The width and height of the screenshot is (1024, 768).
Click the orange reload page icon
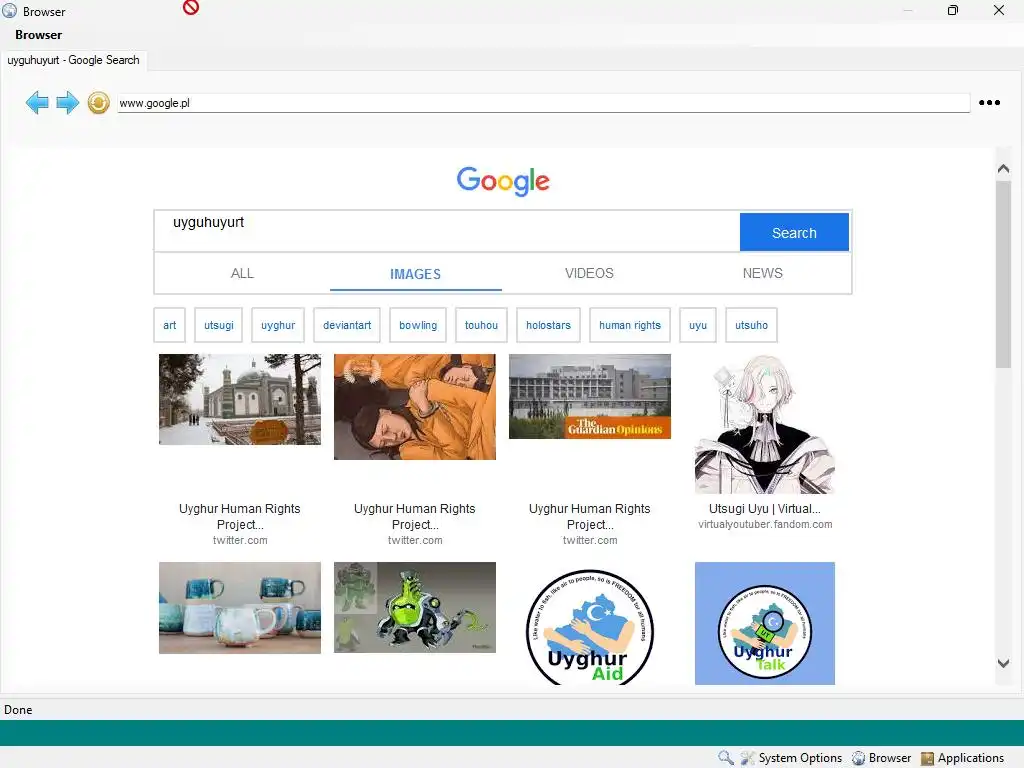(x=99, y=103)
